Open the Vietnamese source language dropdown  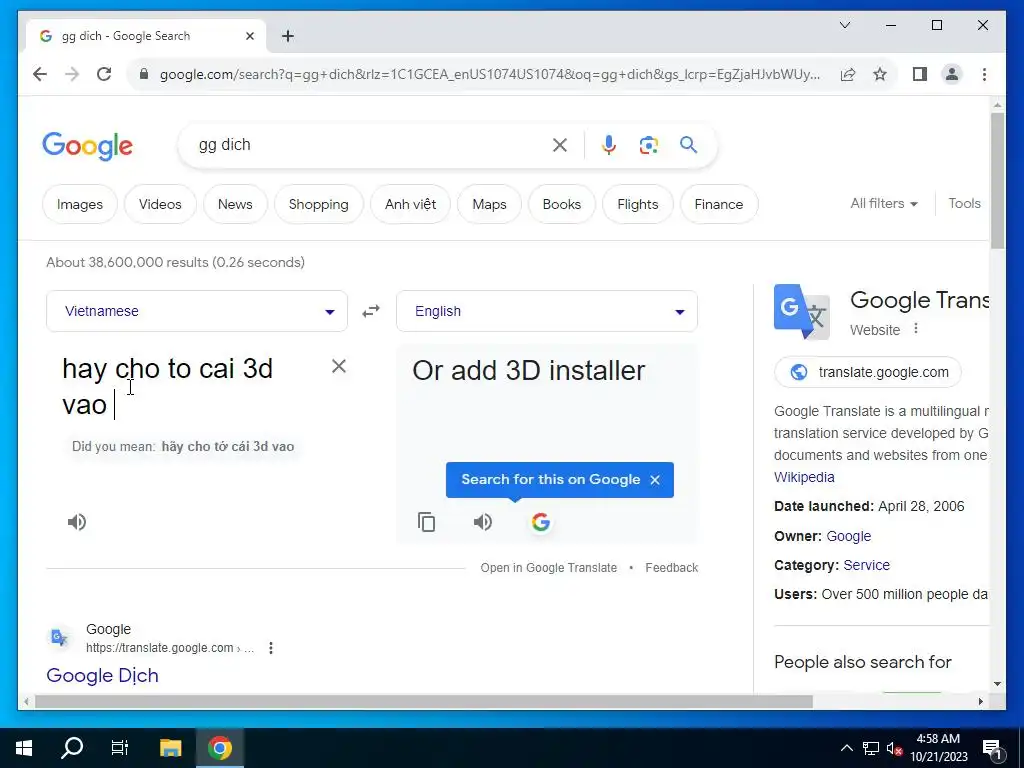tap(197, 312)
